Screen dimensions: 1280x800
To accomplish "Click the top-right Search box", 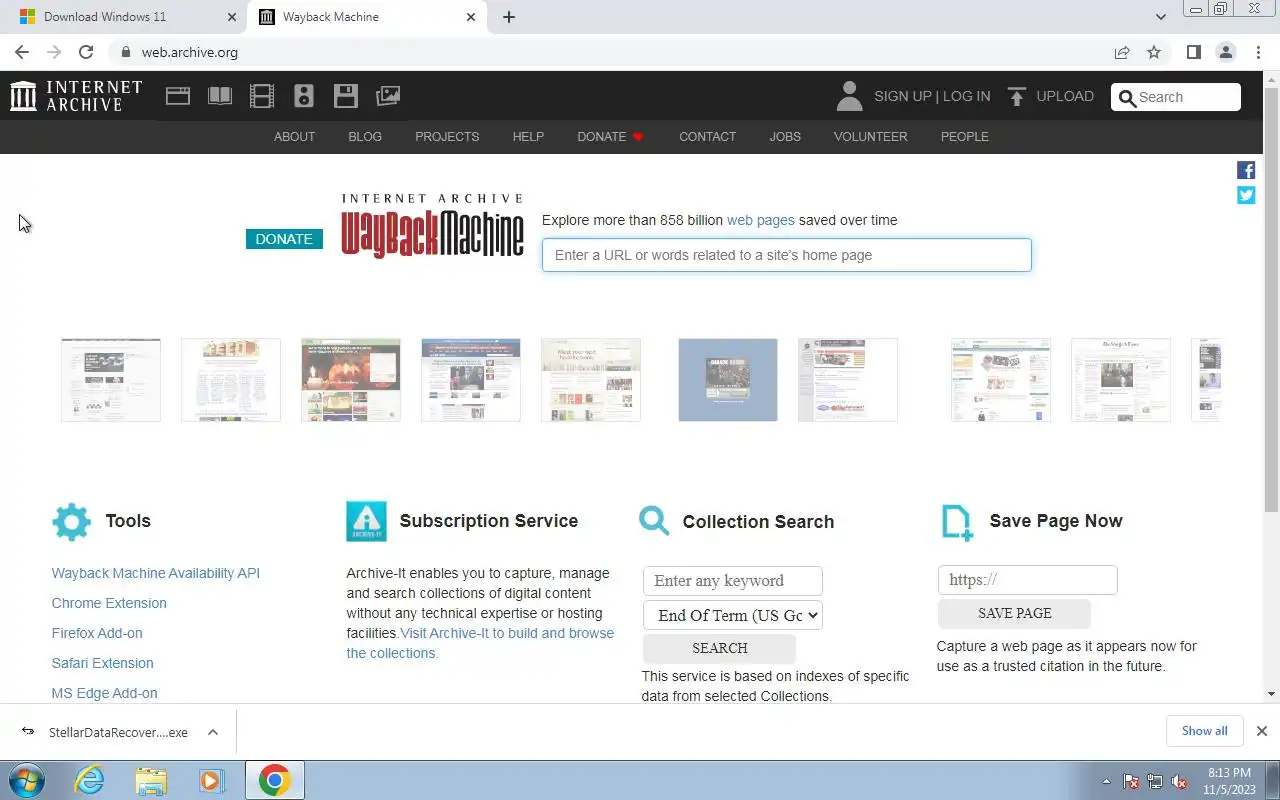I will 1176,97.
